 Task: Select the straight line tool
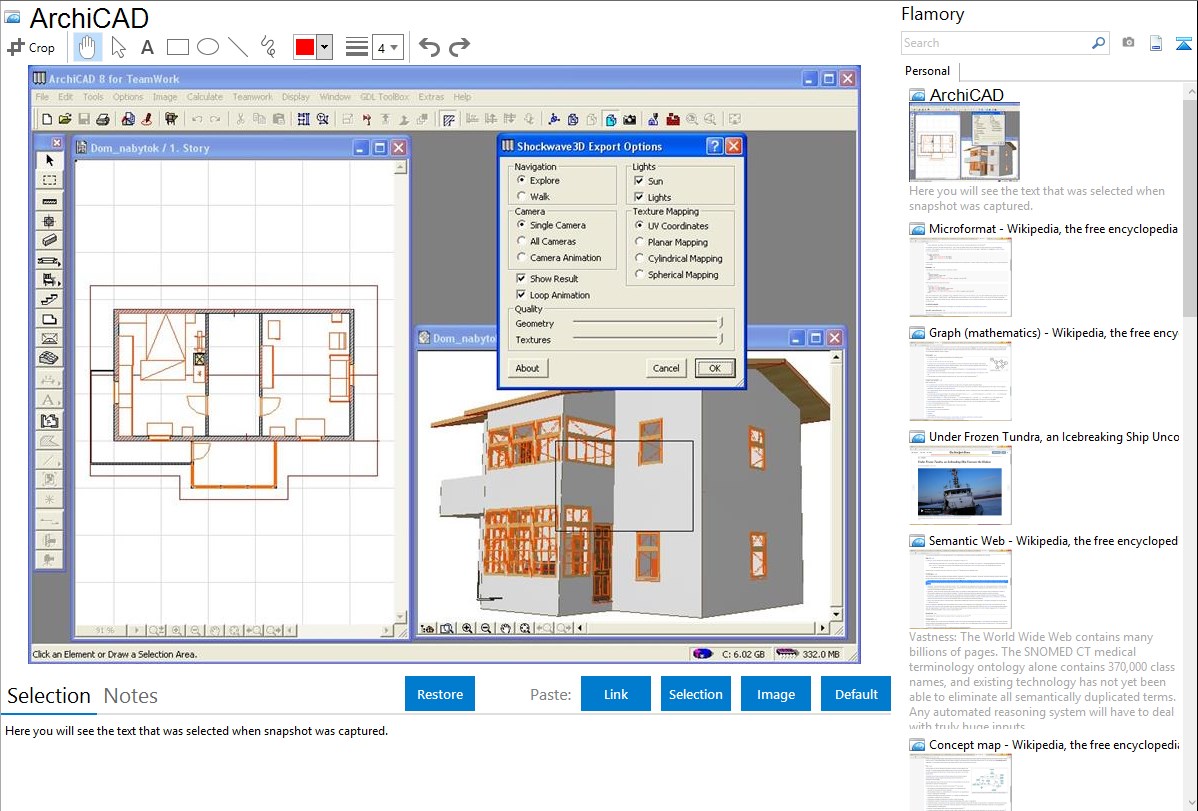(238, 47)
